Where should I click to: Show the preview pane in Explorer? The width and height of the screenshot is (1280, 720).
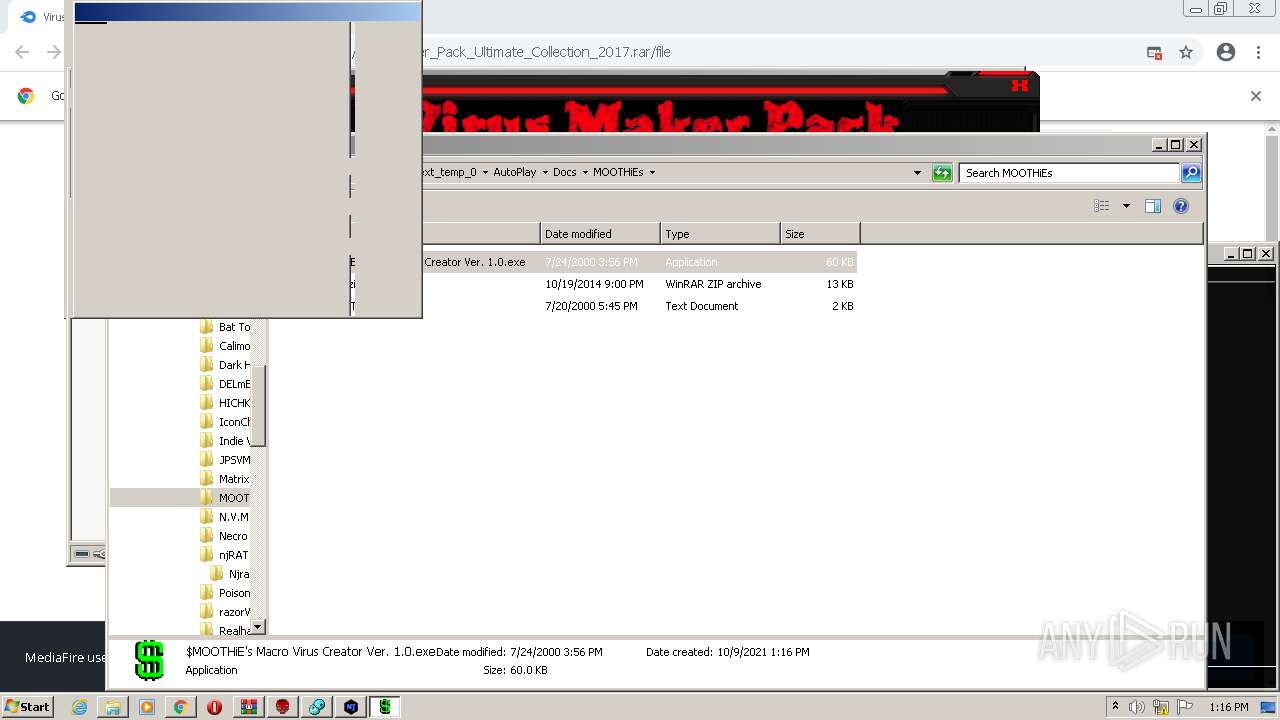tap(1153, 206)
